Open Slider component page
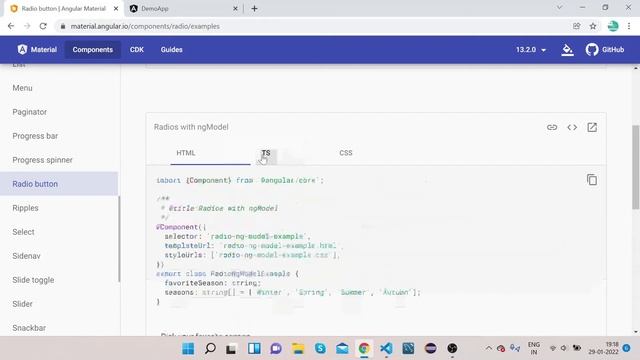640x360 pixels. (x=22, y=304)
